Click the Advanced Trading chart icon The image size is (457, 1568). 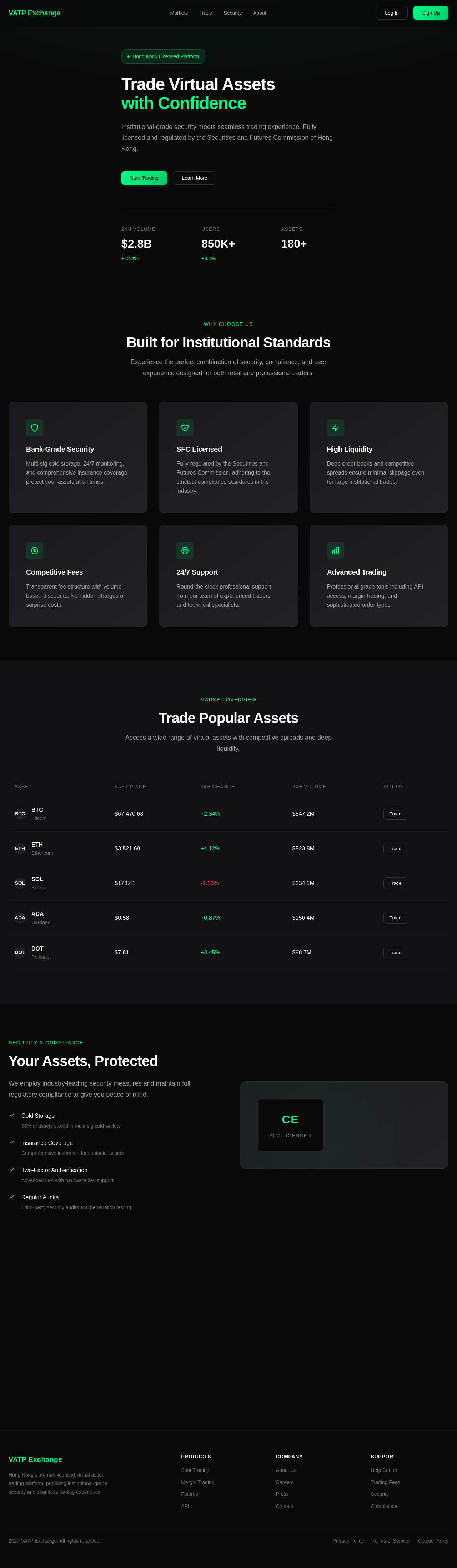[335, 551]
